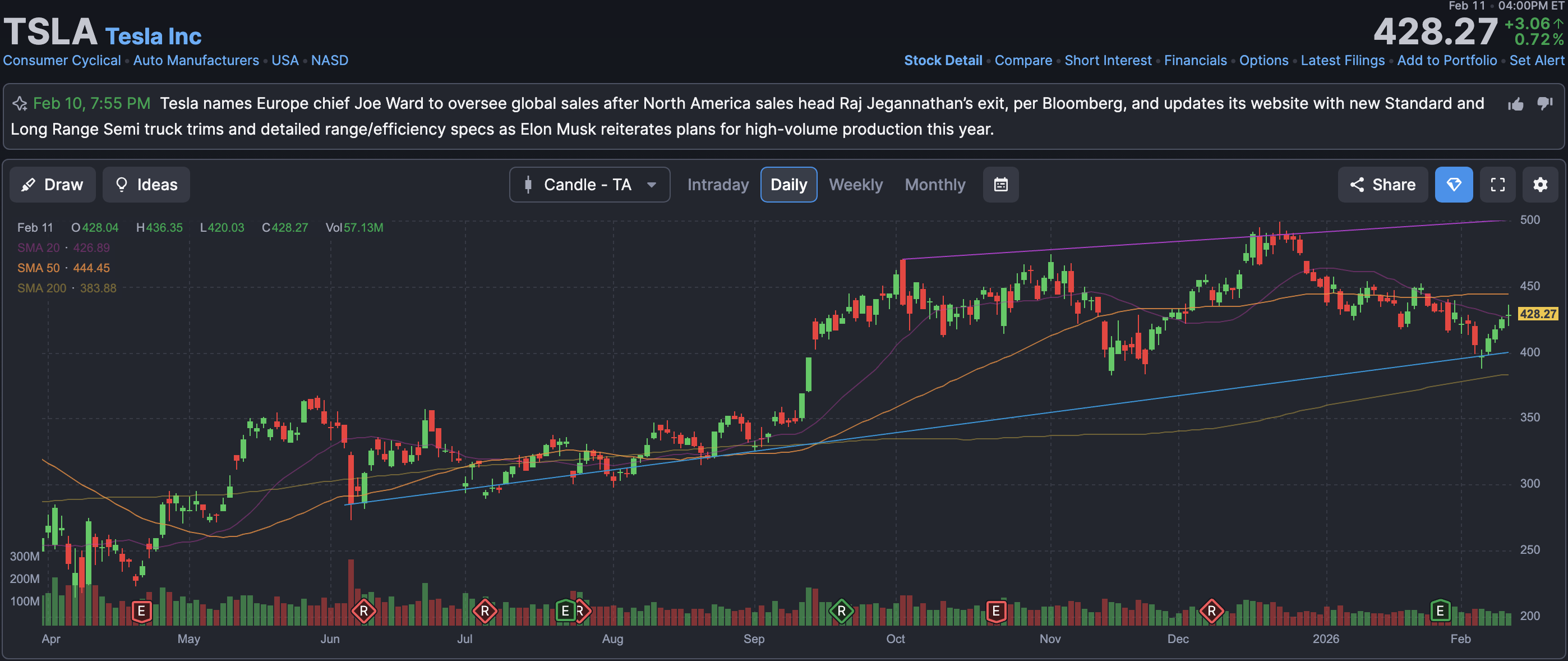Screen dimensions: 1568x661
Task: Switch chart to Intraday timeframe
Action: click(718, 185)
